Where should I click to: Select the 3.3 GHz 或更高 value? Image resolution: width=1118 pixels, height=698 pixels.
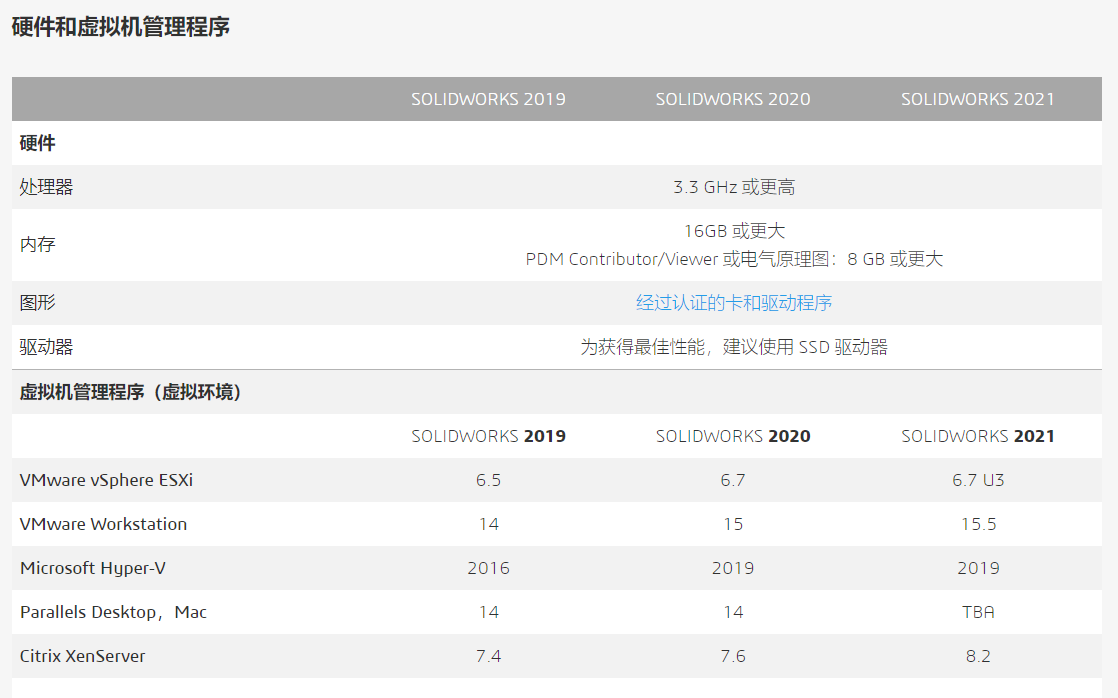pos(734,188)
